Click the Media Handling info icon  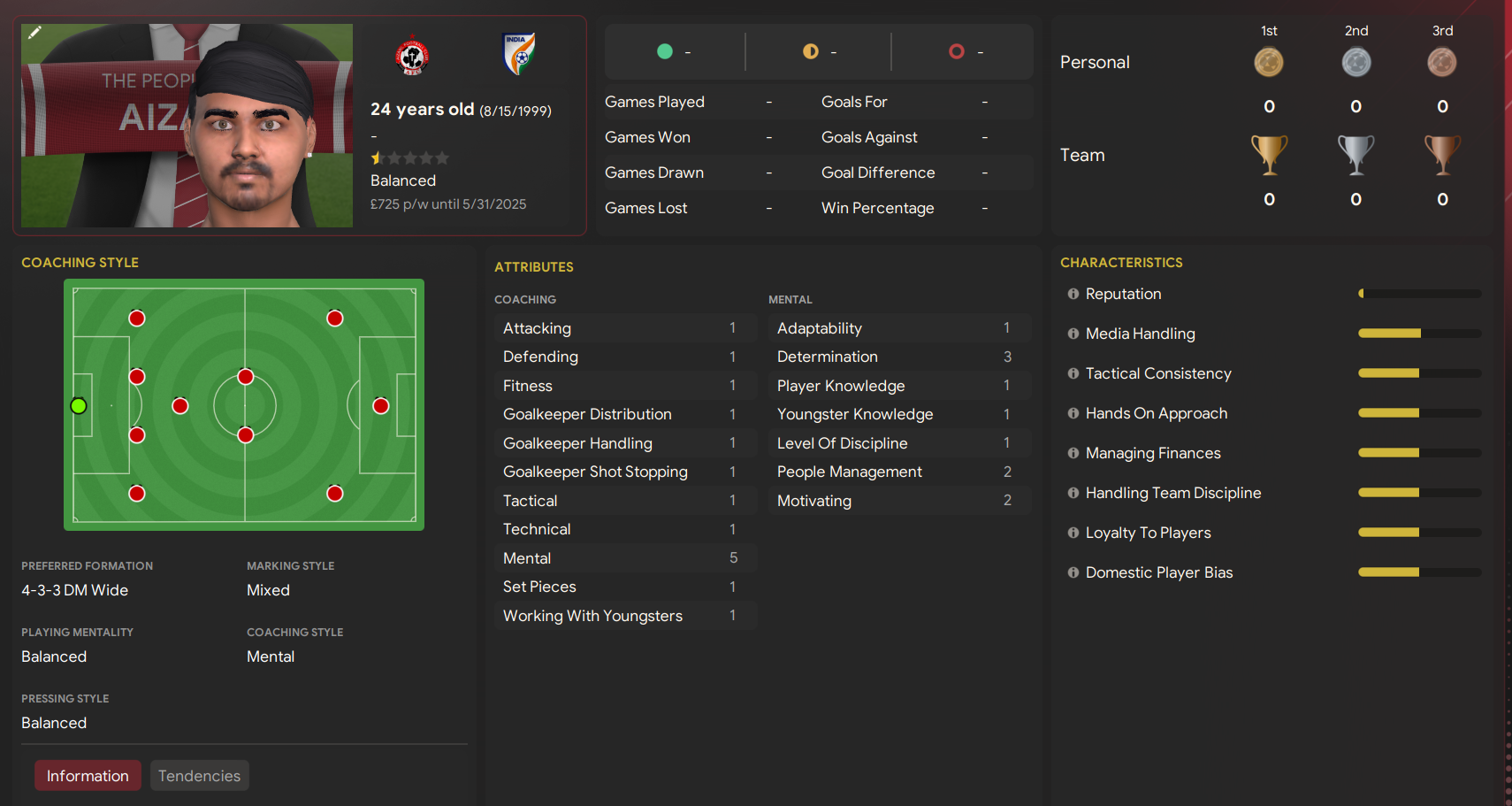[1073, 334]
